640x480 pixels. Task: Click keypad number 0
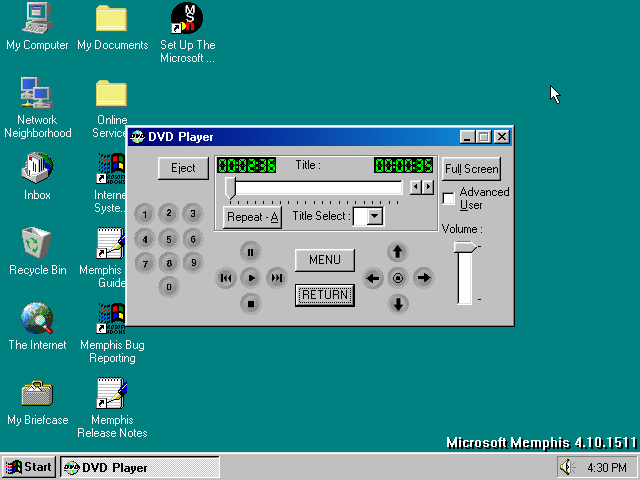pos(169,287)
